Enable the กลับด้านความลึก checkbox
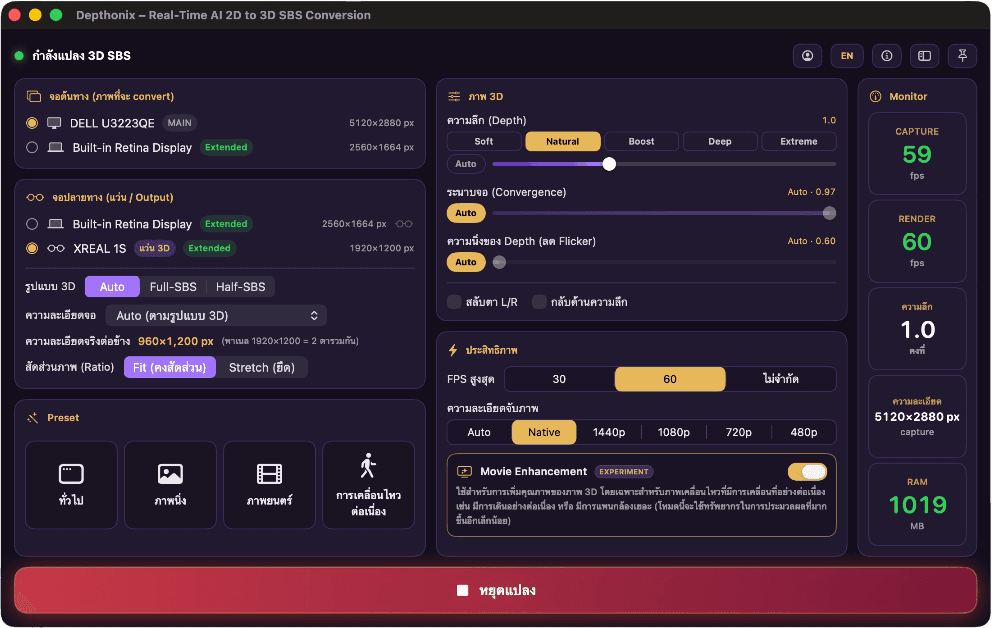This screenshot has width=992, height=628. tap(539, 302)
